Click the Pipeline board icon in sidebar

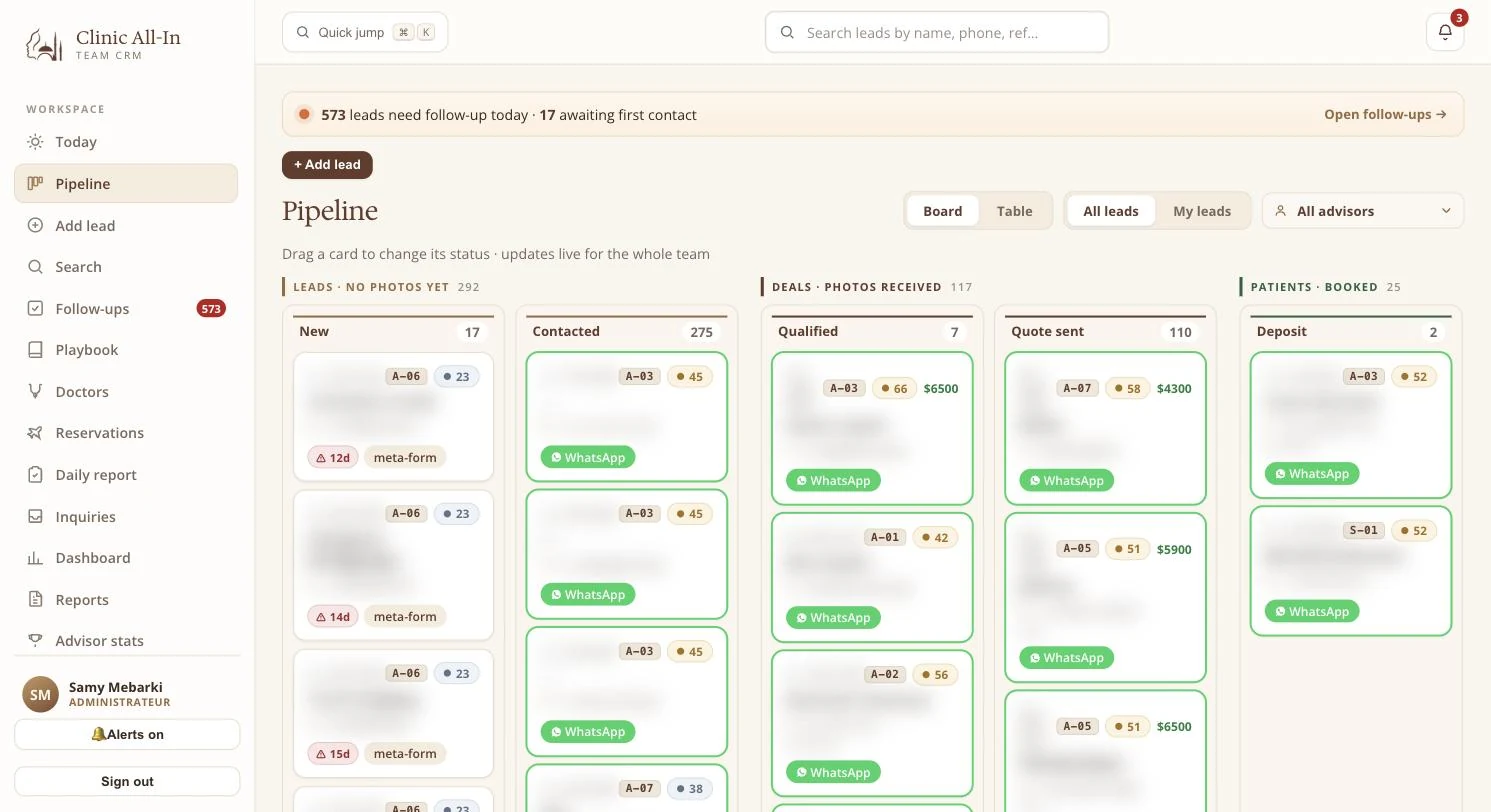[x=35, y=184]
